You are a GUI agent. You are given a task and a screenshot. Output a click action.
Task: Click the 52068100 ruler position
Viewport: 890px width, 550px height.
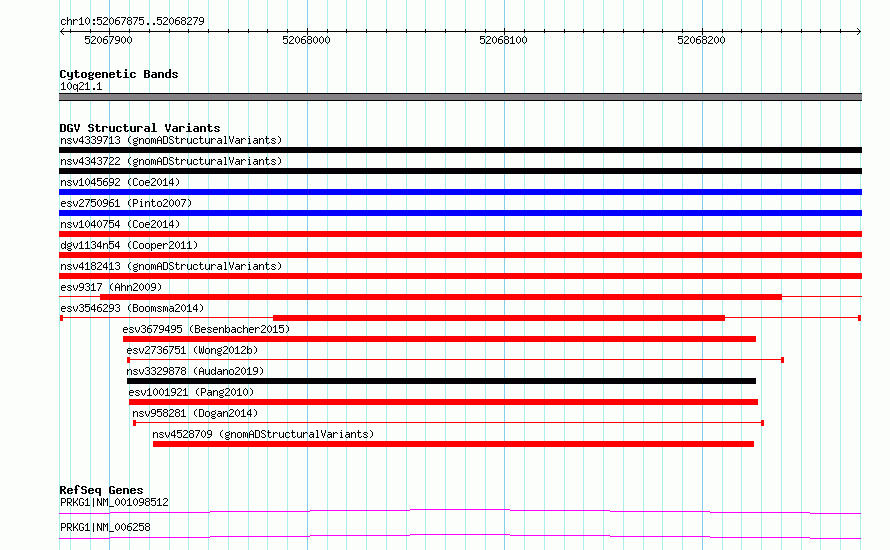pyautogui.click(x=503, y=40)
